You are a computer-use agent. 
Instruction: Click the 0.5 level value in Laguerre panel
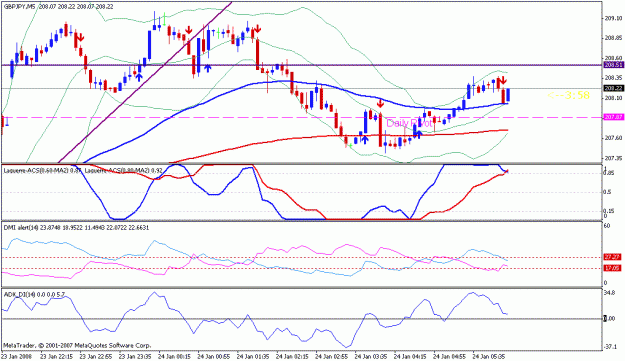[608, 192]
